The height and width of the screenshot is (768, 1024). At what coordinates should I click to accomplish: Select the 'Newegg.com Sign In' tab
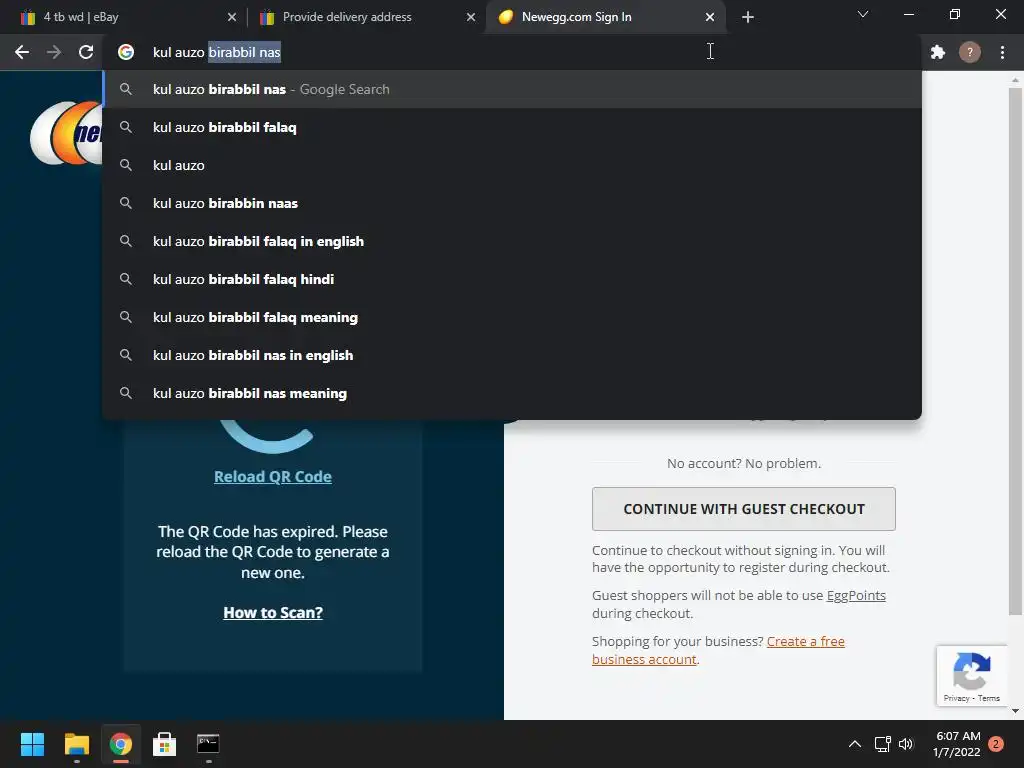[605, 17]
